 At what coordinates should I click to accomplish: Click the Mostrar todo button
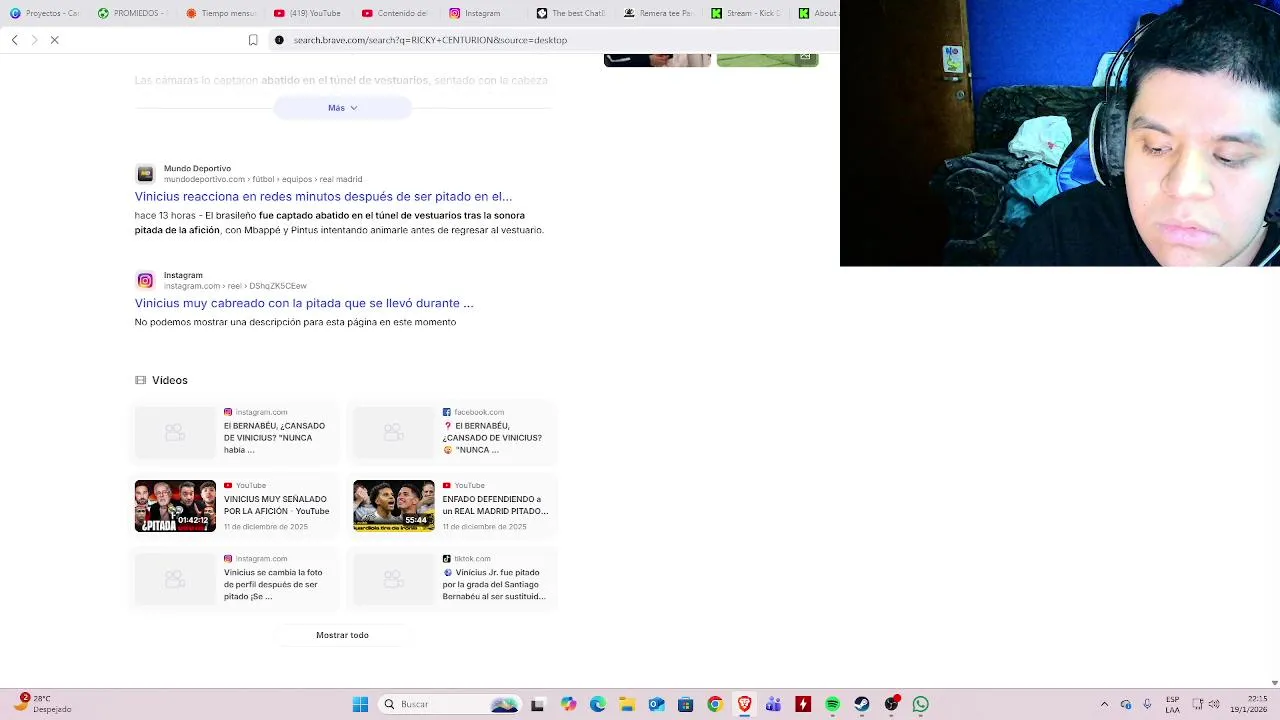tap(342, 635)
